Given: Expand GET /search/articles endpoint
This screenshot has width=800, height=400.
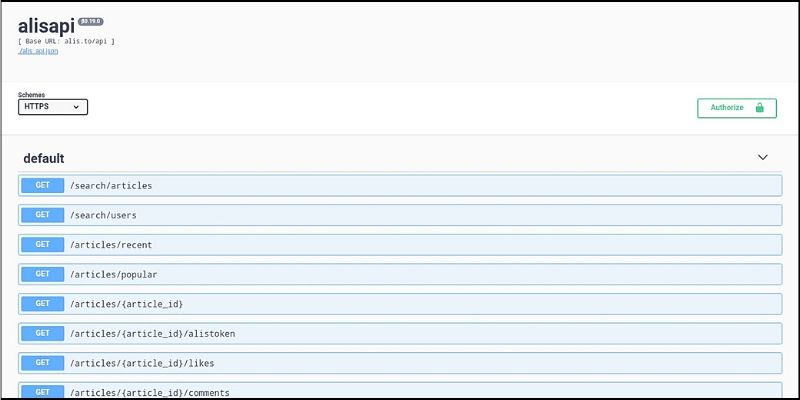Looking at the screenshot, I should (x=110, y=185).
